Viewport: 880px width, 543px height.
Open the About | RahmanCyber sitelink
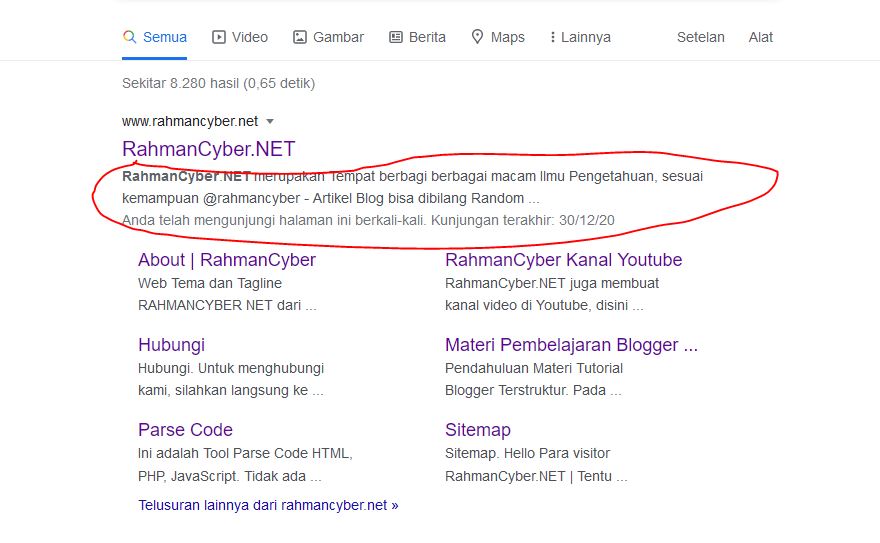point(227,260)
